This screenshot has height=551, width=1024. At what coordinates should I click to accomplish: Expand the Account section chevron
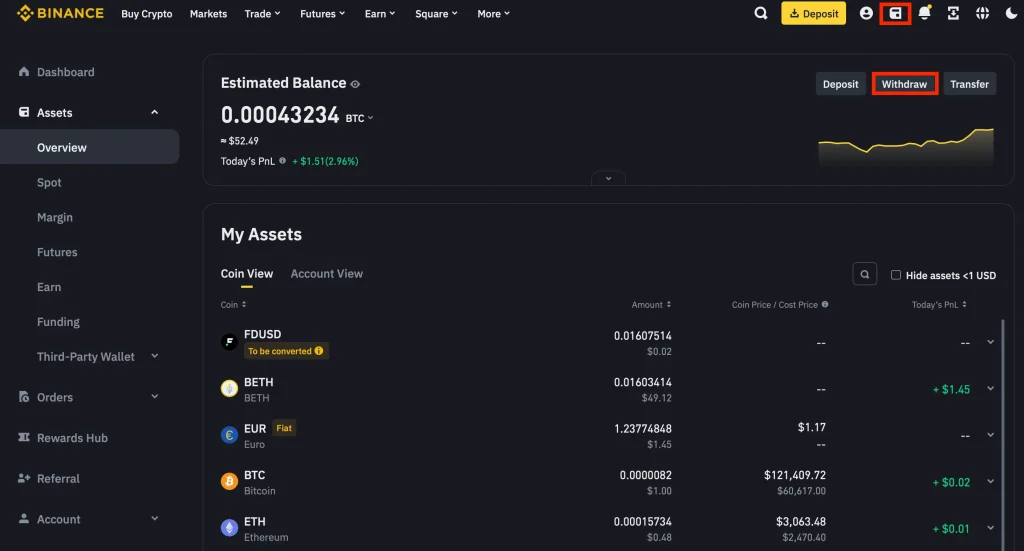click(155, 518)
